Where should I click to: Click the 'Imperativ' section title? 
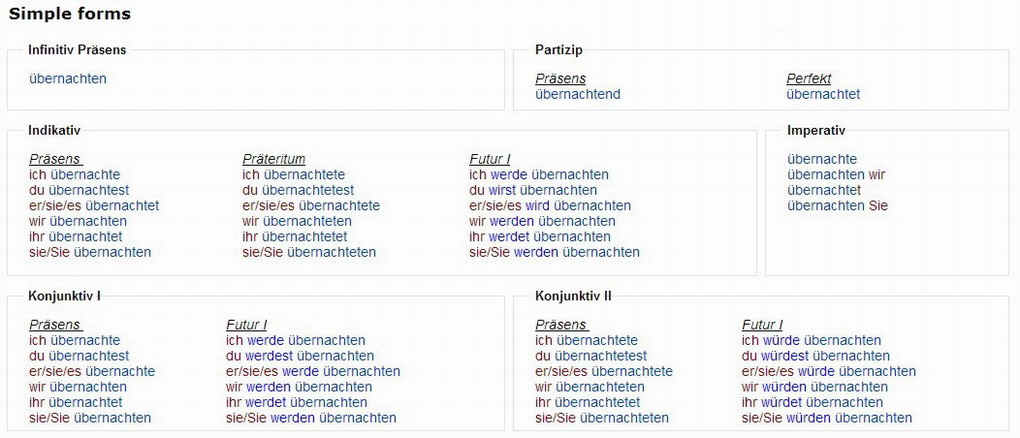point(816,130)
